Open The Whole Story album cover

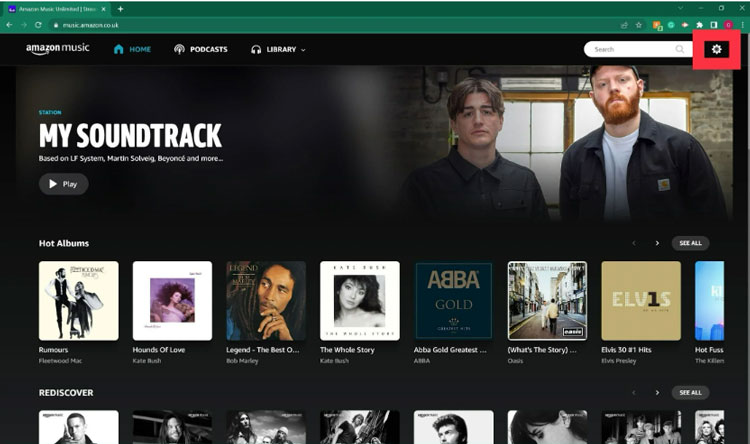point(360,300)
